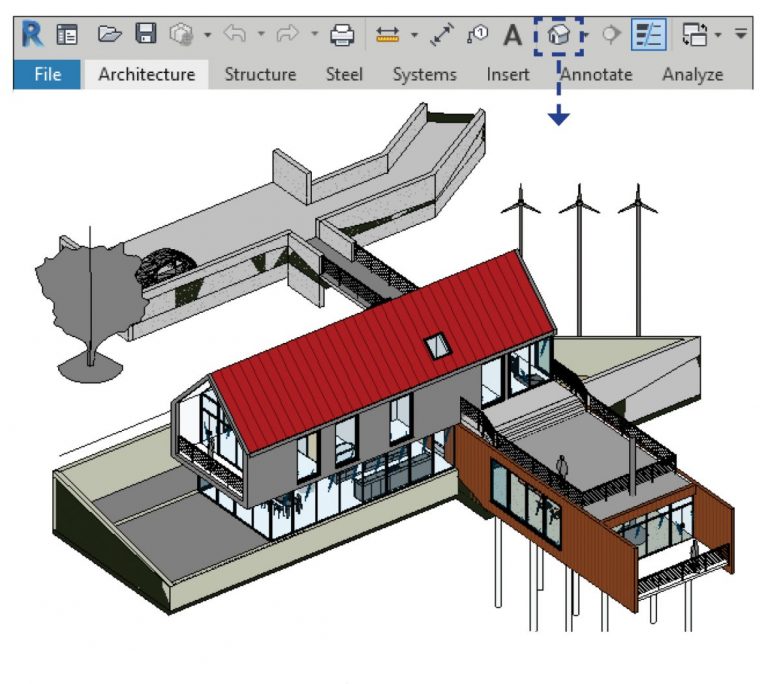Click the Undo arrow icon
The width and height of the screenshot is (768, 684).
click(233, 36)
